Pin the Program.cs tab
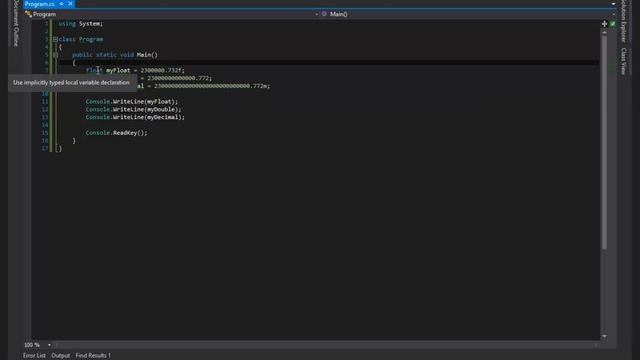Image resolution: width=640 pixels, height=360 pixels. (x=61, y=4)
